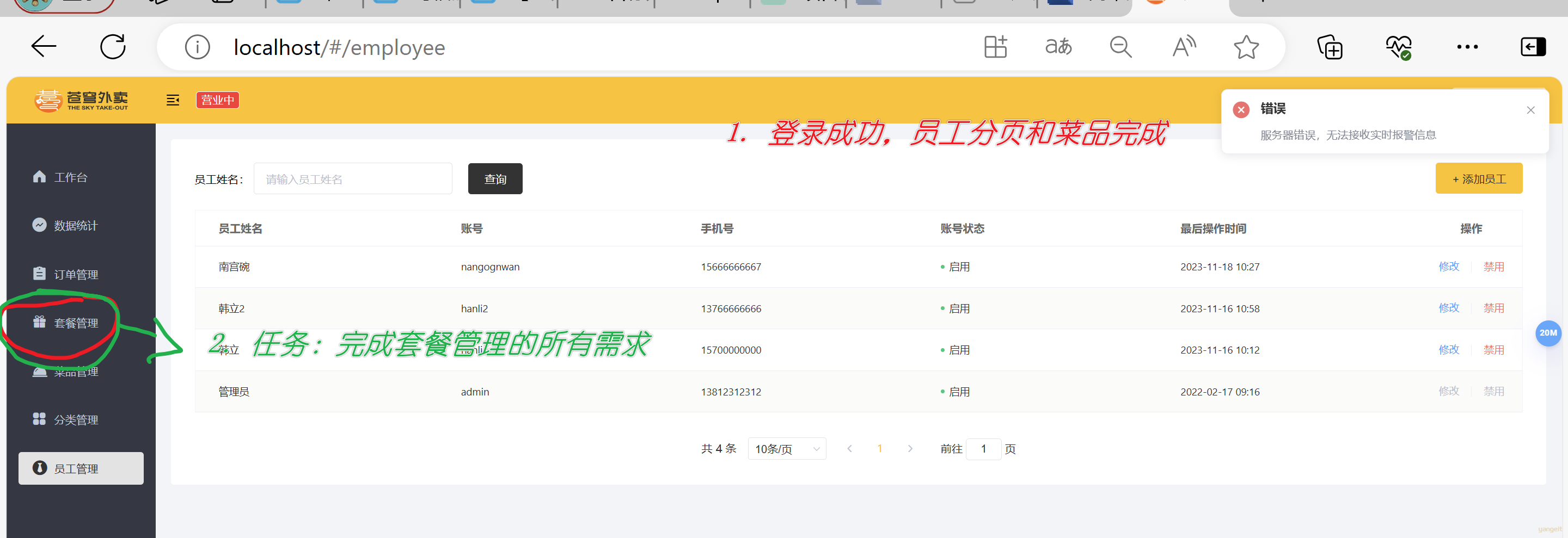Focus the 前往 page jump input
Viewport: 1568px width, 538px height.
tap(984, 449)
